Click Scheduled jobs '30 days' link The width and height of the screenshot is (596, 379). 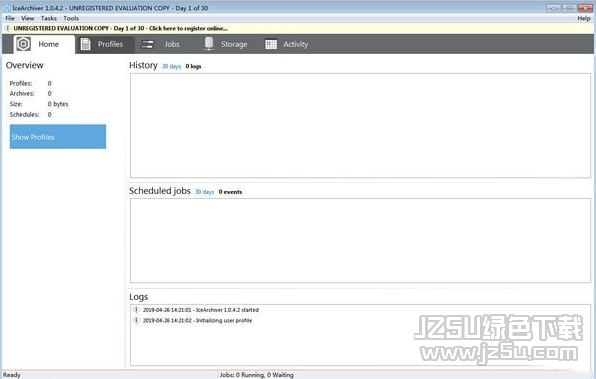204,192
